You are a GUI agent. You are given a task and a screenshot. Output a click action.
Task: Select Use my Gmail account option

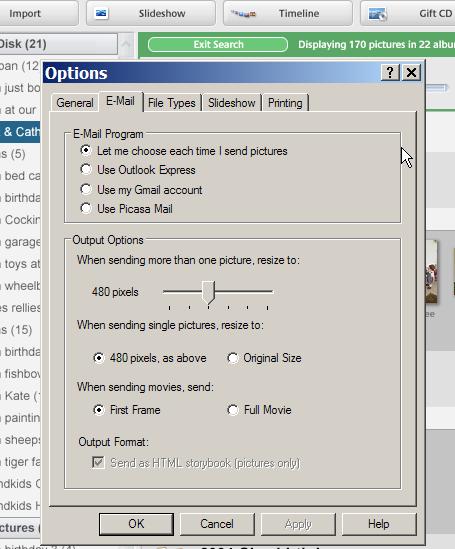click(x=86, y=189)
